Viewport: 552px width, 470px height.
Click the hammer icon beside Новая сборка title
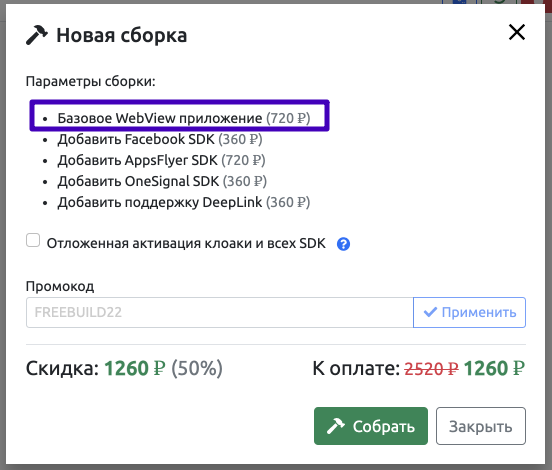[x=37, y=35]
